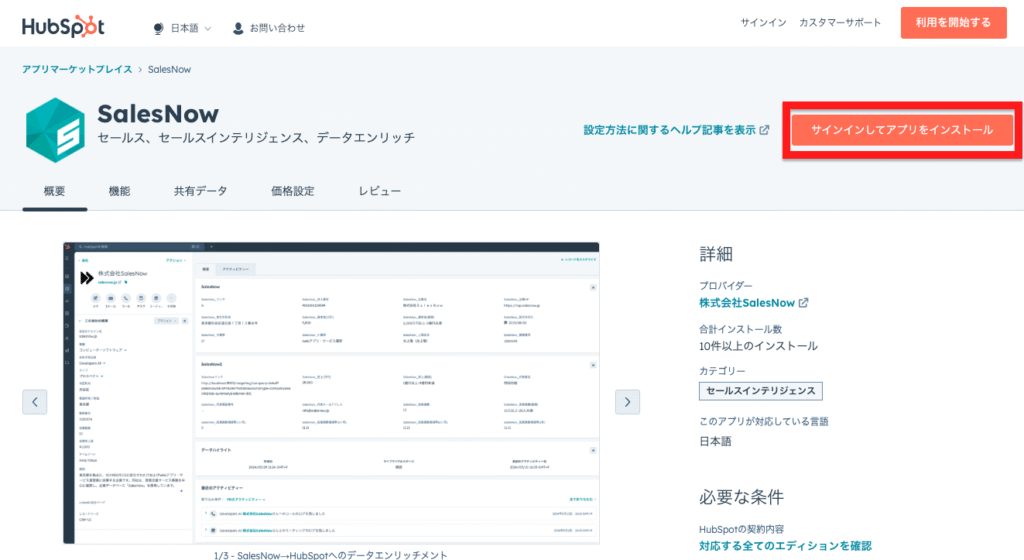Image resolution: width=1024 pixels, height=560 pixels.
Task: Click the 10件以上のインストール text
Action: coord(758,346)
